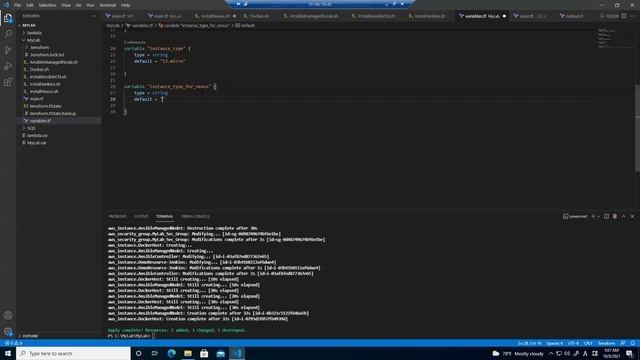
Task: Open InstallJenkins.sh in the explorer
Action: click(45, 84)
